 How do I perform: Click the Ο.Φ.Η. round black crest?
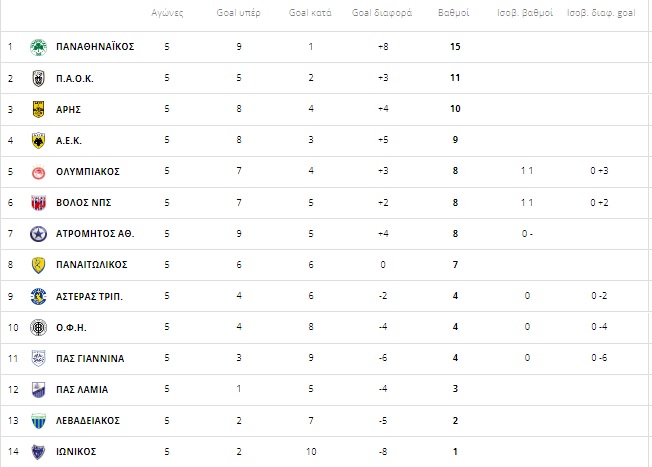39,328
